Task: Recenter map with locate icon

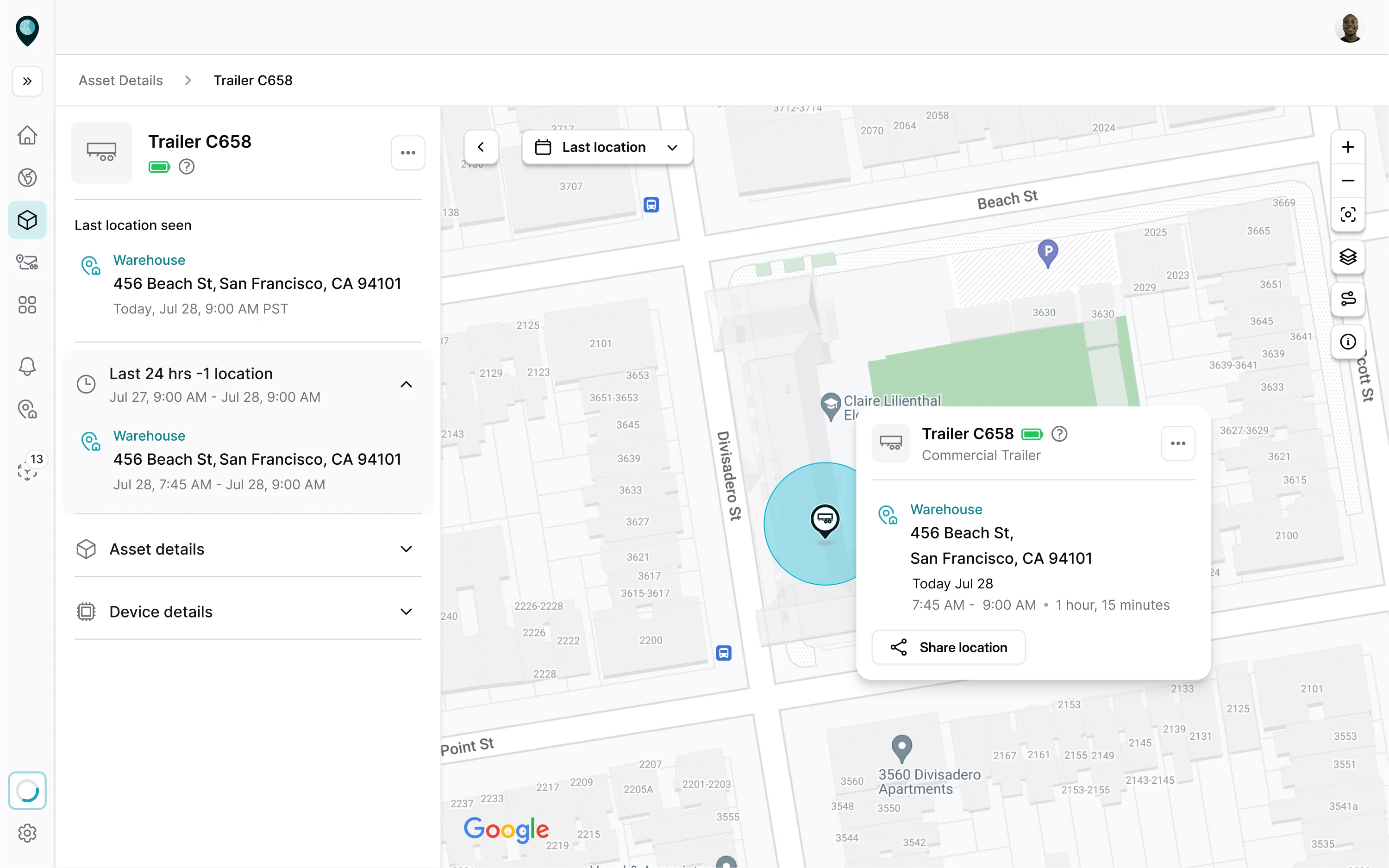Action: tap(1348, 215)
